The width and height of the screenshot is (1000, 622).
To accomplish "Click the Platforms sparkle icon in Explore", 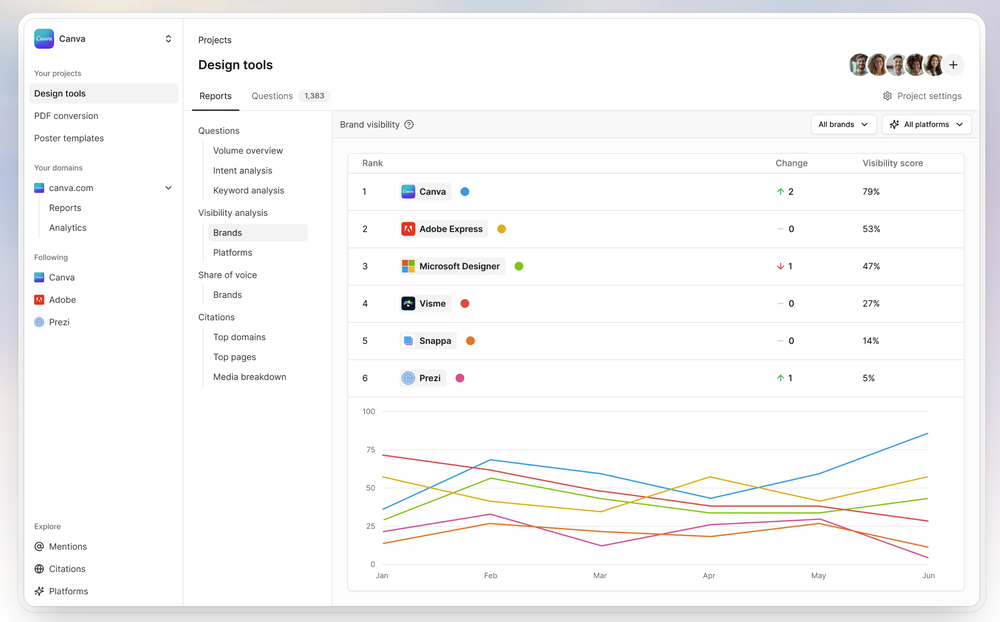I will click(x=39, y=591).
